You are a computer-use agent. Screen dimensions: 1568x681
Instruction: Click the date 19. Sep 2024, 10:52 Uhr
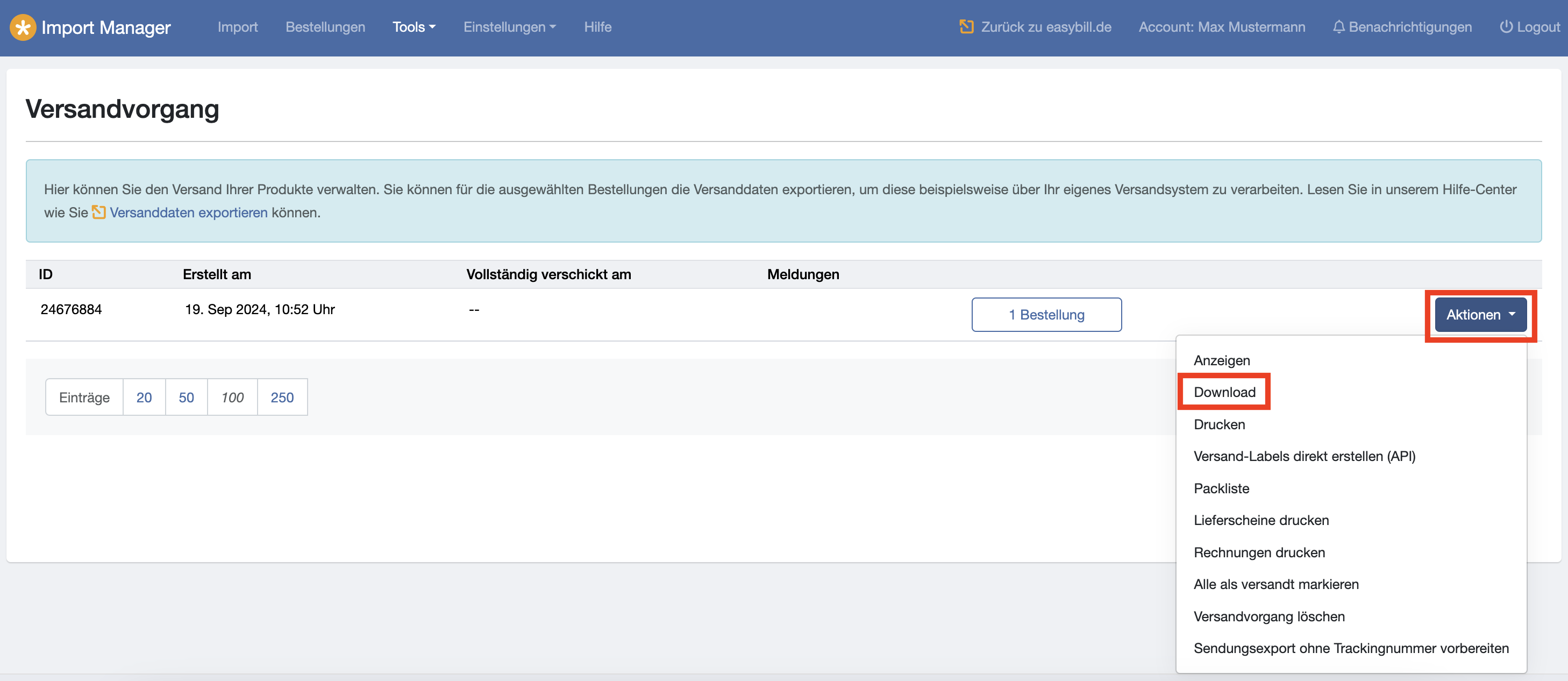(x=260, y=309)
